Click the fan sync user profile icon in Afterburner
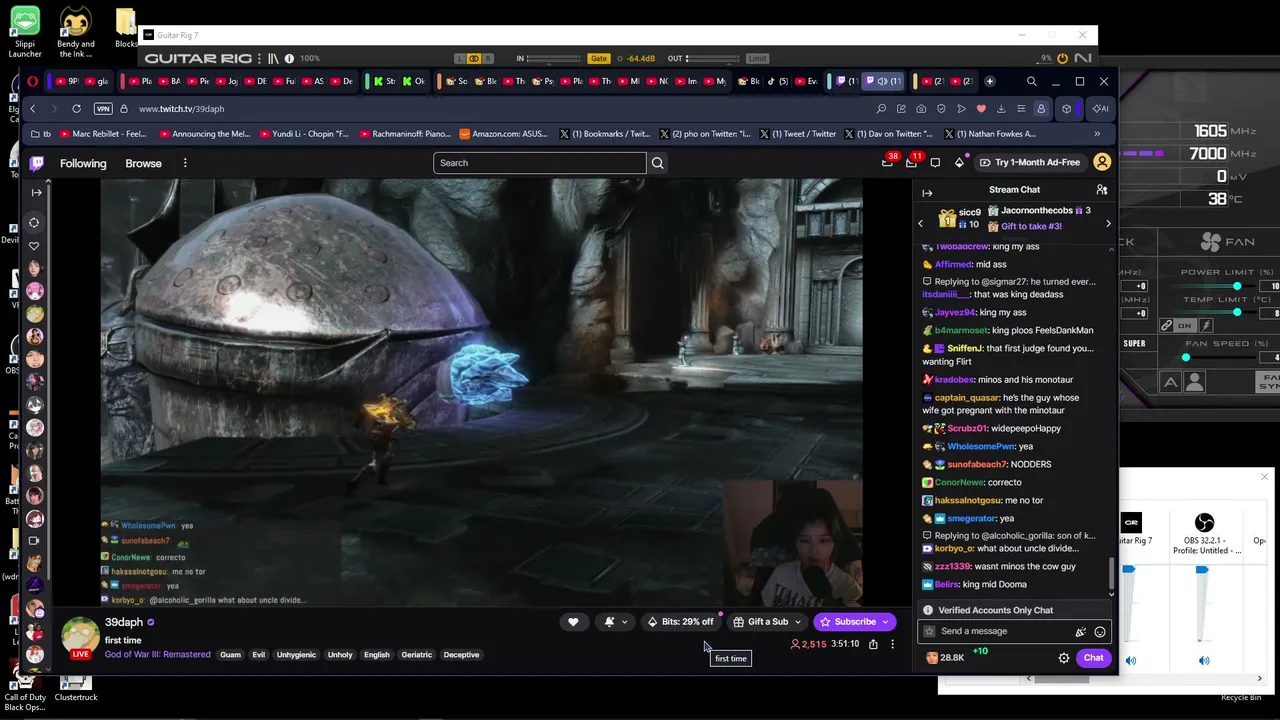The height and width of the screenshot is (720, 1280). (1194, 382)
